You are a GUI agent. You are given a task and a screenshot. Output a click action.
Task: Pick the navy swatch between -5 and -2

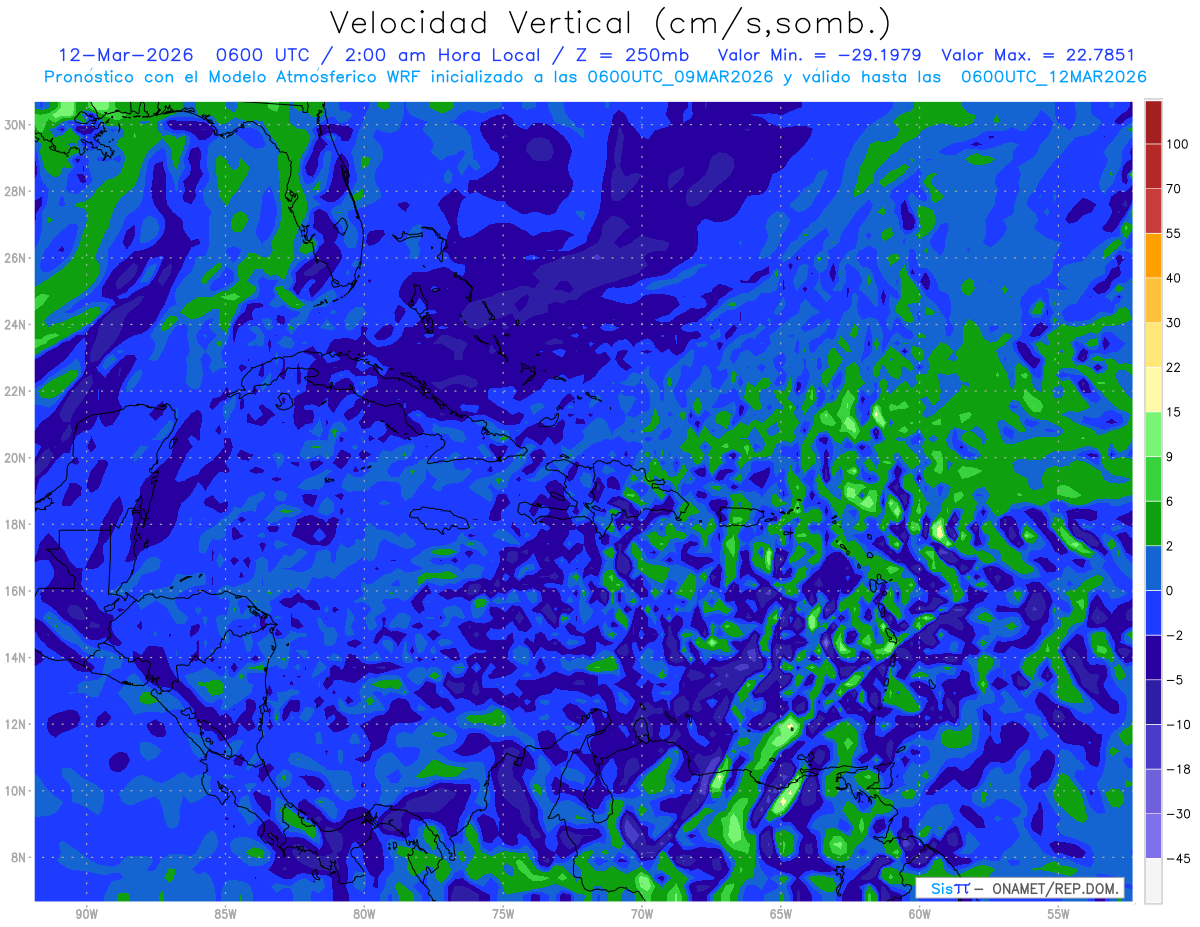pyautogui.click(x=1153, y=657)
